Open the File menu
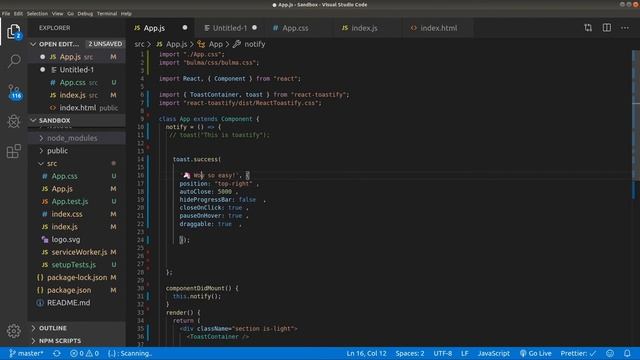 [6, 13]
